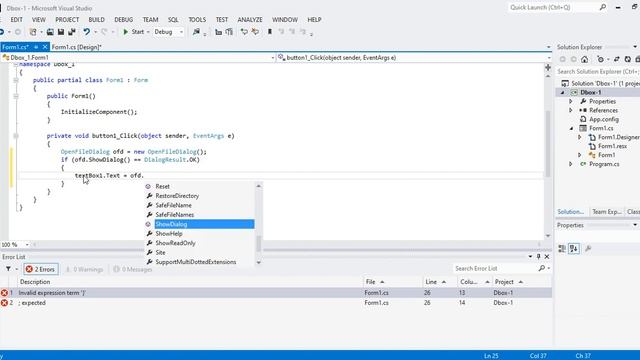Collapse the class Form1 outlining box
The image size is (640, 360).
[x=16, y=80]
